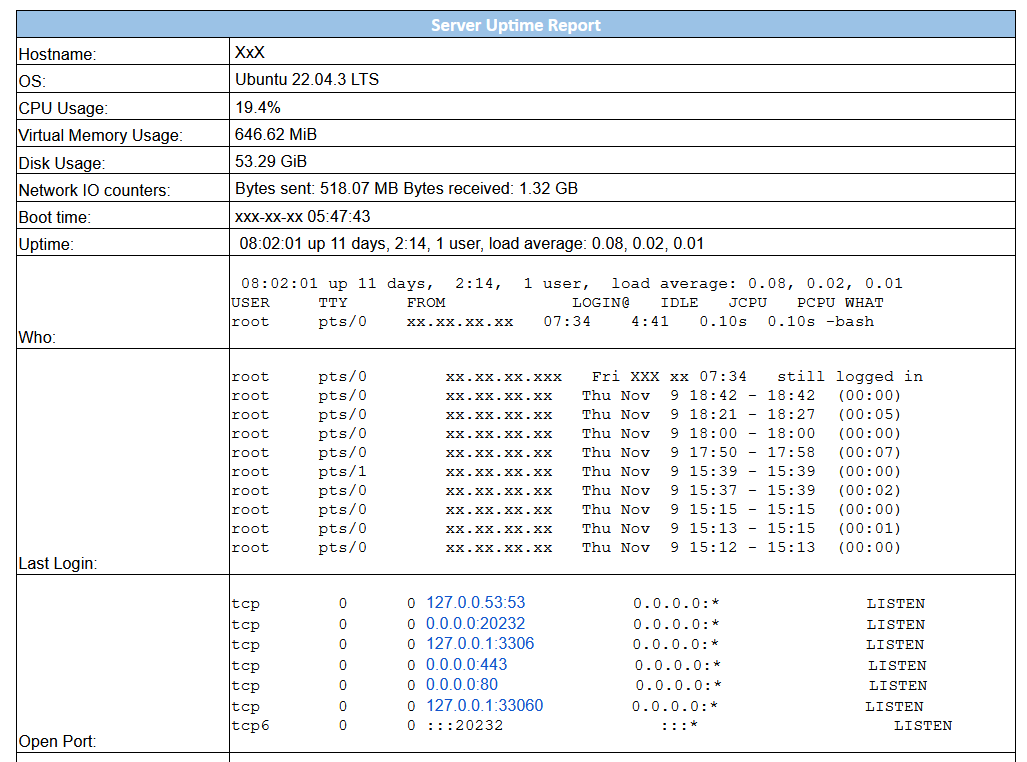Image resolution: width=1027 pixels, height=762 pixels.
Task: Select the 646.62 MiB value
Action: tap(276, 134)
